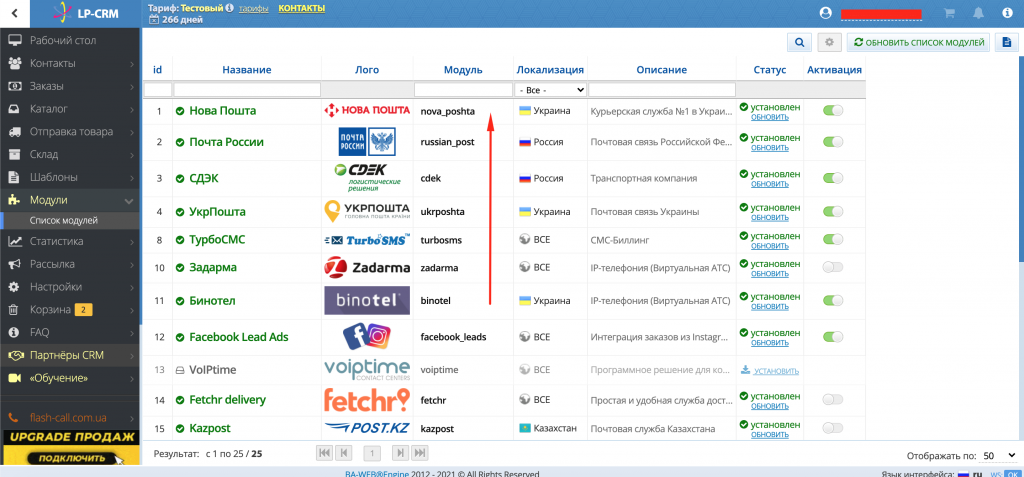Viewport: 1024px width, 477px height.
Task: Click ОБНОВИТЬ СПИСОК МОДУЛЕЙ button
Action: [919, 42]
